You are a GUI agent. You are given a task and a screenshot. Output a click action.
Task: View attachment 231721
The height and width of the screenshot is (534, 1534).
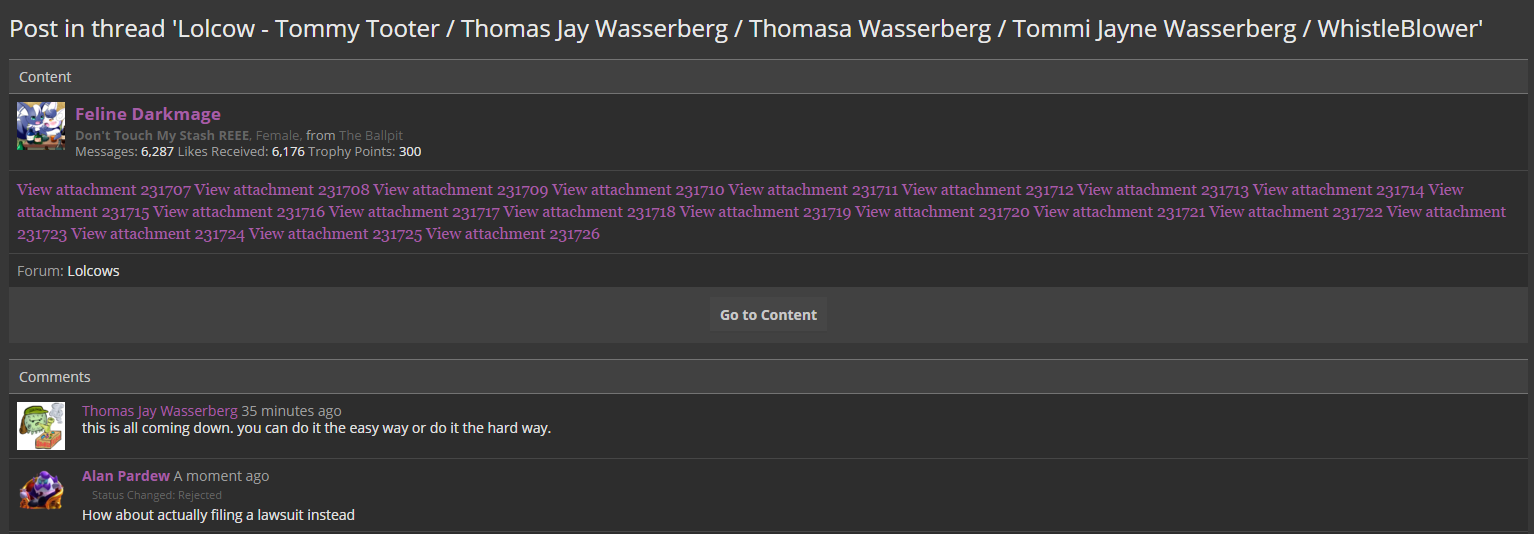(x=1119, y=212)
